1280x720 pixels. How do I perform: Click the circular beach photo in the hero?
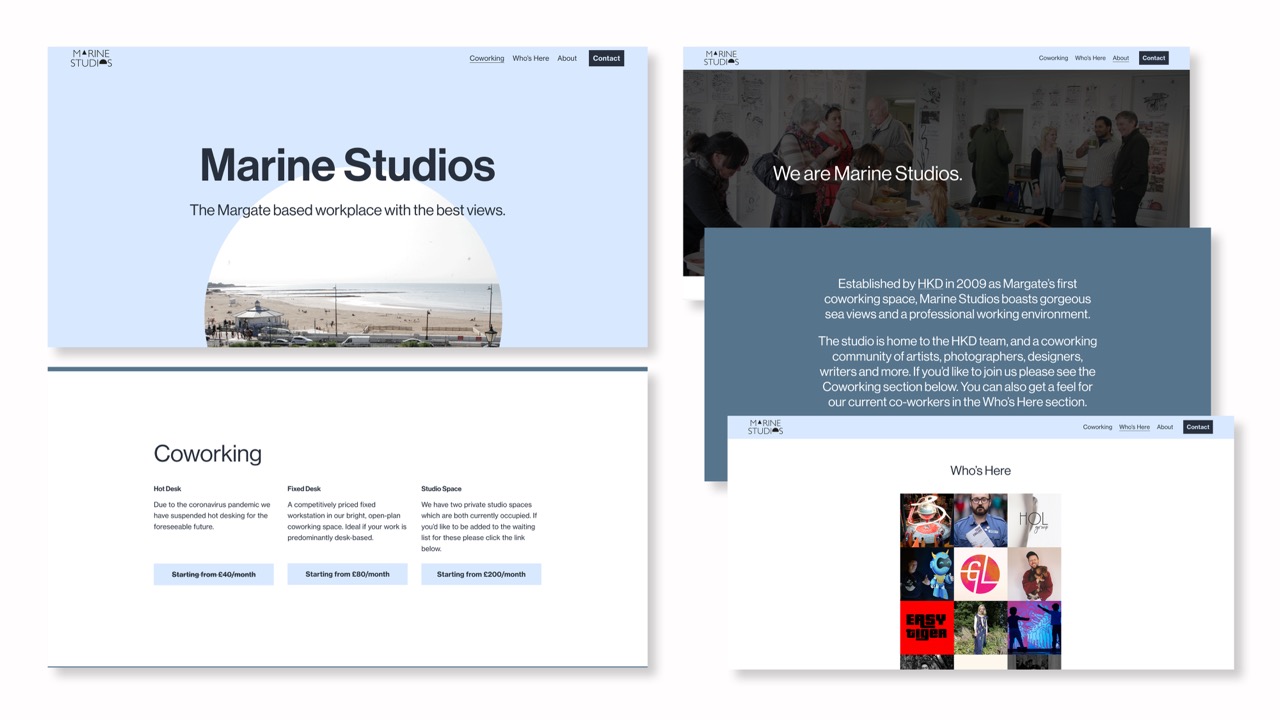[x=353, y=300]
